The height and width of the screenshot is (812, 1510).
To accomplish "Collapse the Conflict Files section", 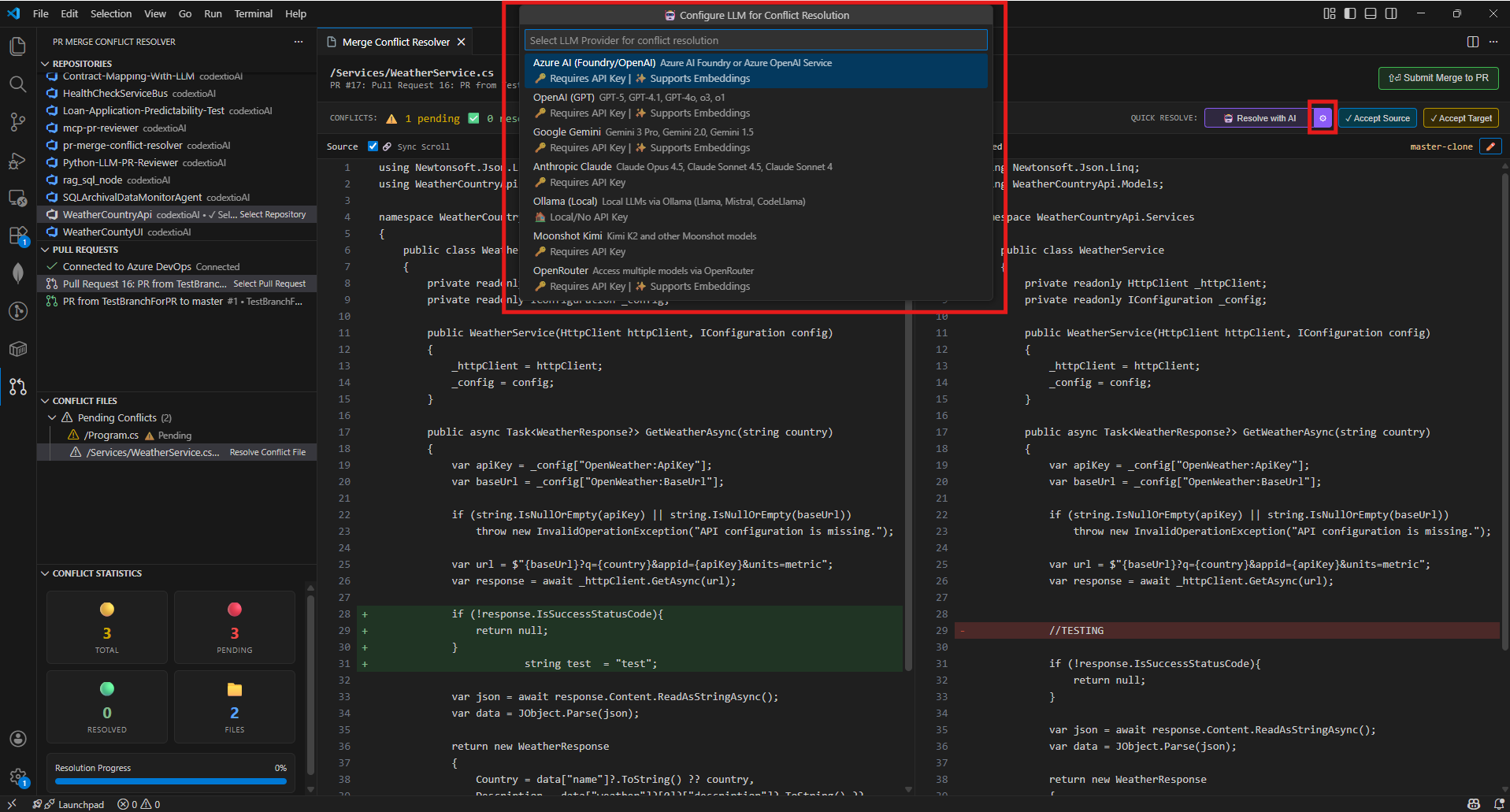I will point(45,401).
